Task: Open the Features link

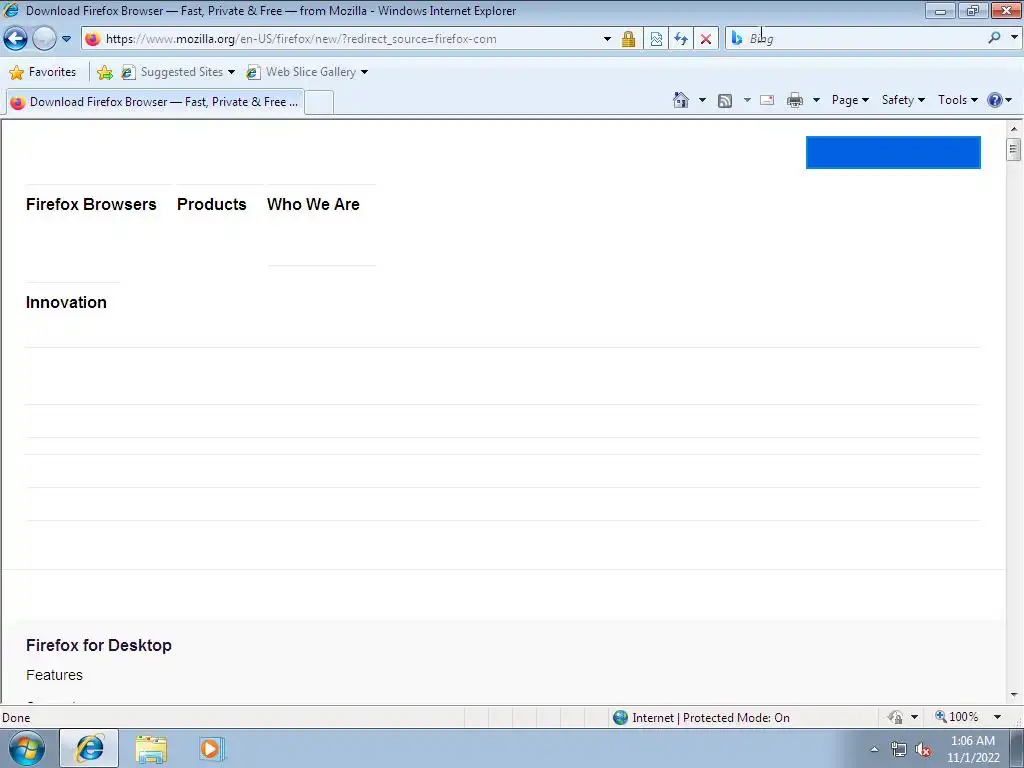Action: point(54,675)
